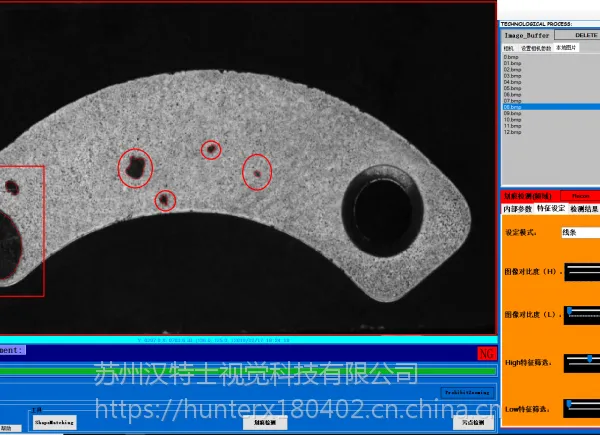Select 02.bmp in the file list
600x435 pixels.
point(512,70)
